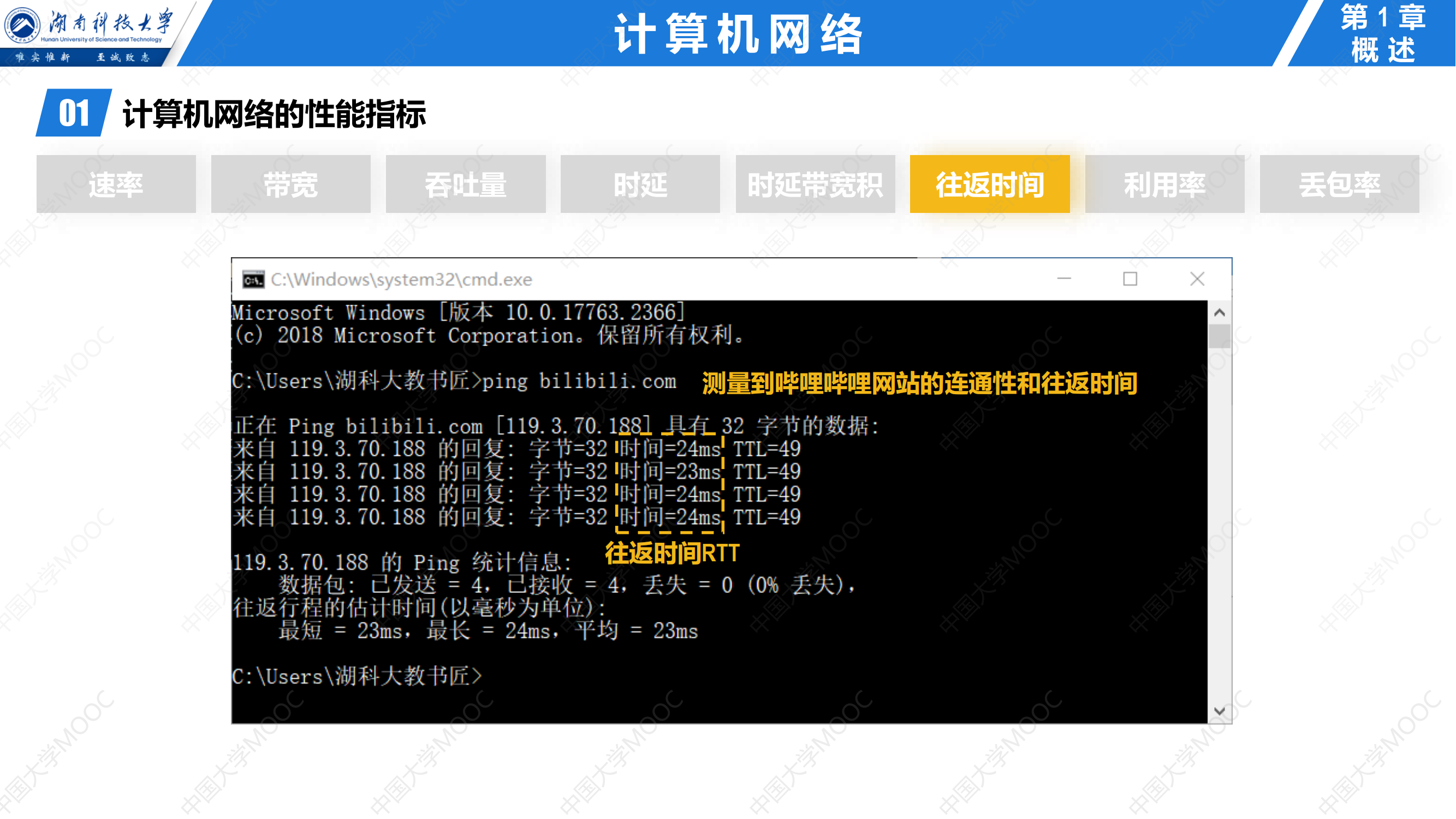
Task: Click the '往返行程的估计时间' line
Action: point(419,608)
